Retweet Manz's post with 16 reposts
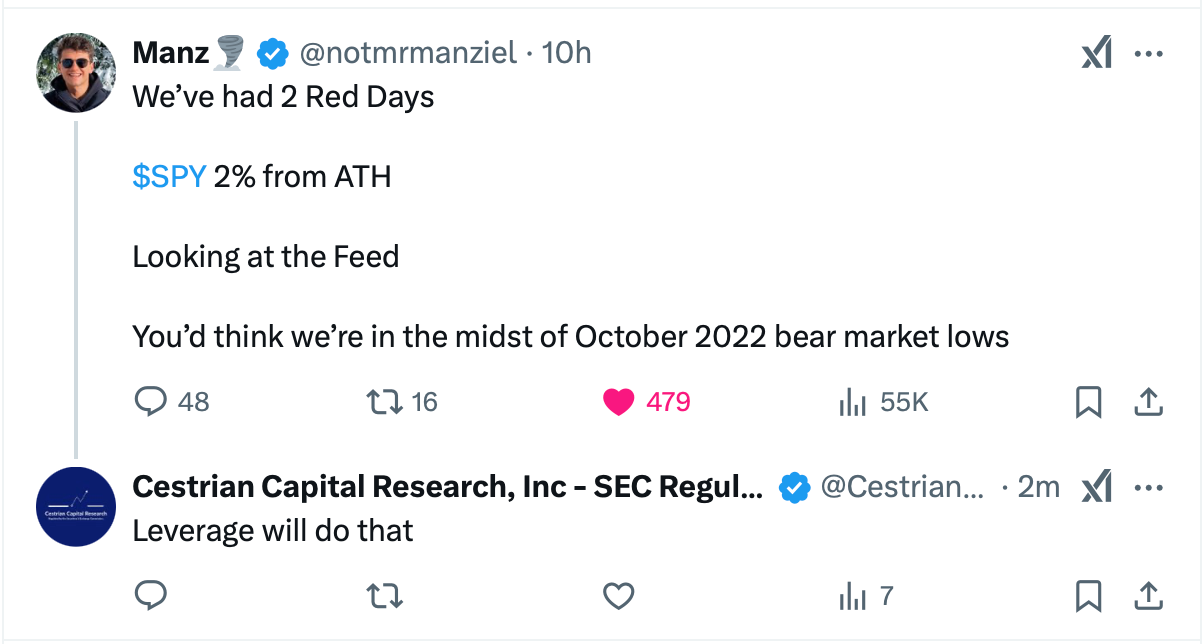This screenshot has height=644, width=1204. click(x=381, y=402)
